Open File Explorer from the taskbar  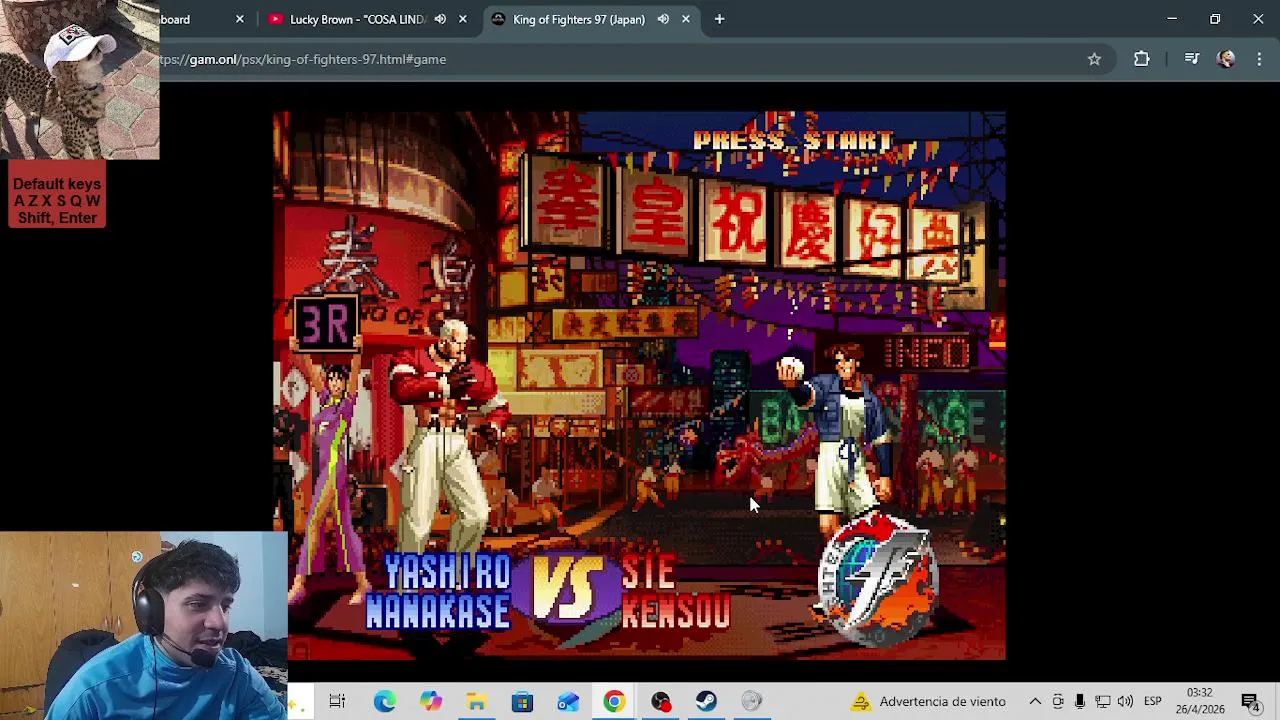476,702
